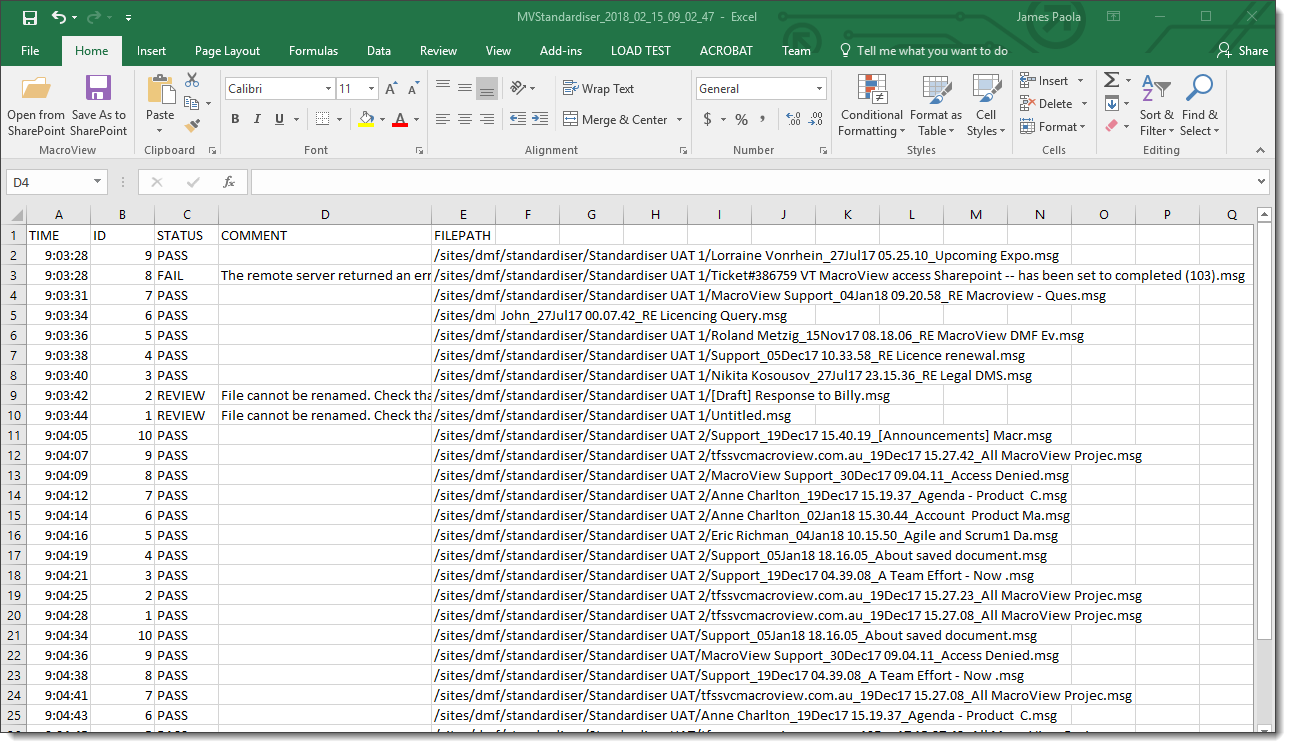Select the column D header
This screenshot has height=748, width=1291.
tap(325, 215)
